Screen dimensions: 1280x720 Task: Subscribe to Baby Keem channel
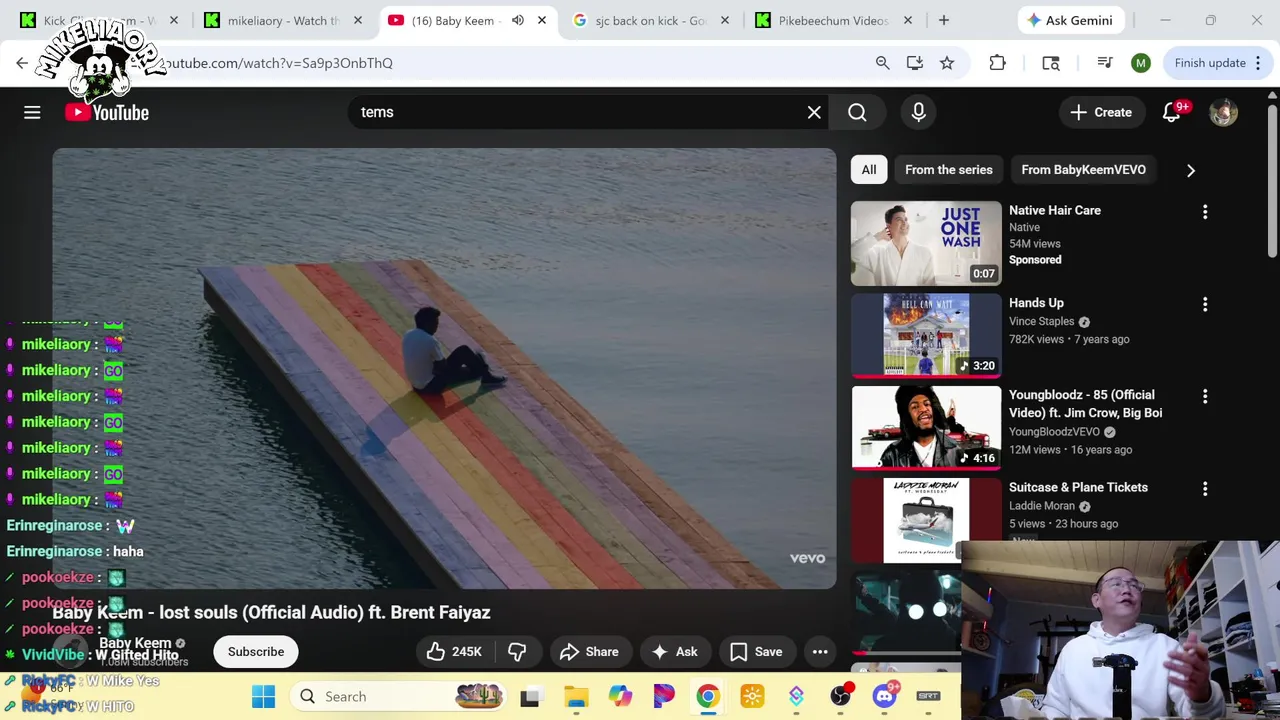tap(256, 651)
